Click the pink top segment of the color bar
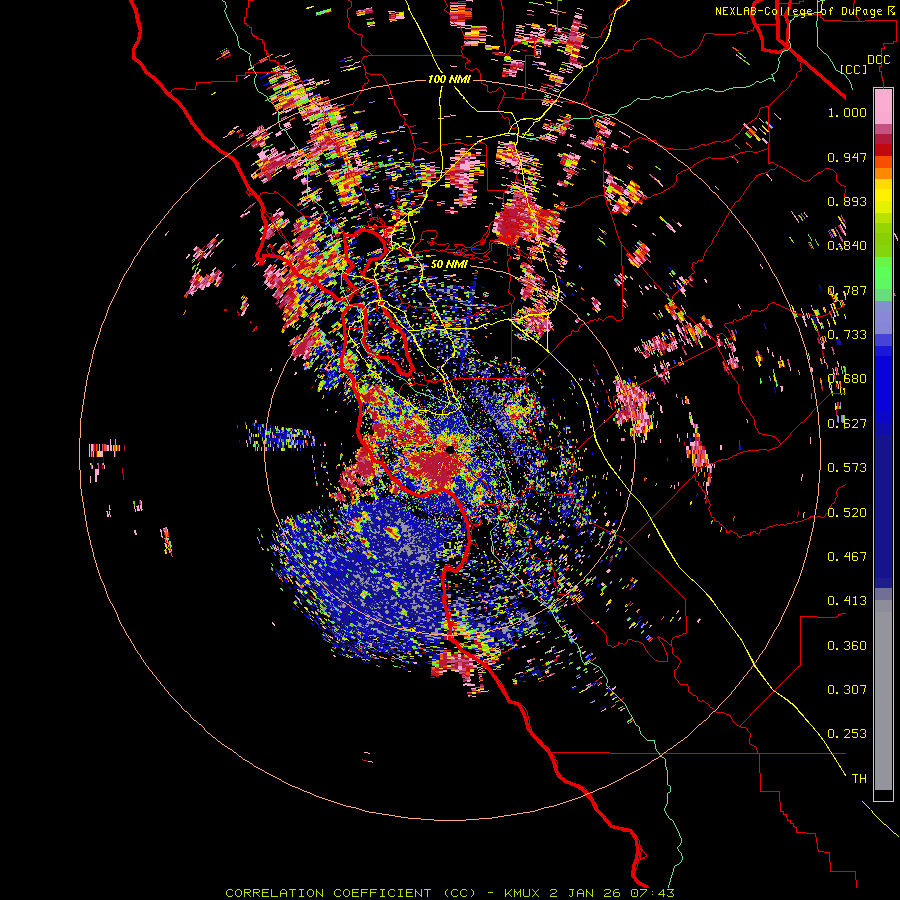900x900 pixels. pyautogui.click(x=883, y=106)
